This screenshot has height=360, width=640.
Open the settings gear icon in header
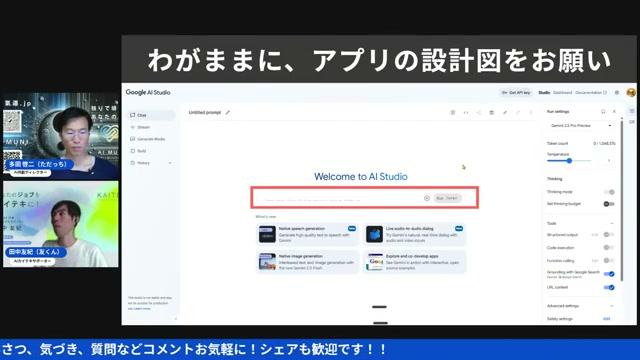(617, 93)
